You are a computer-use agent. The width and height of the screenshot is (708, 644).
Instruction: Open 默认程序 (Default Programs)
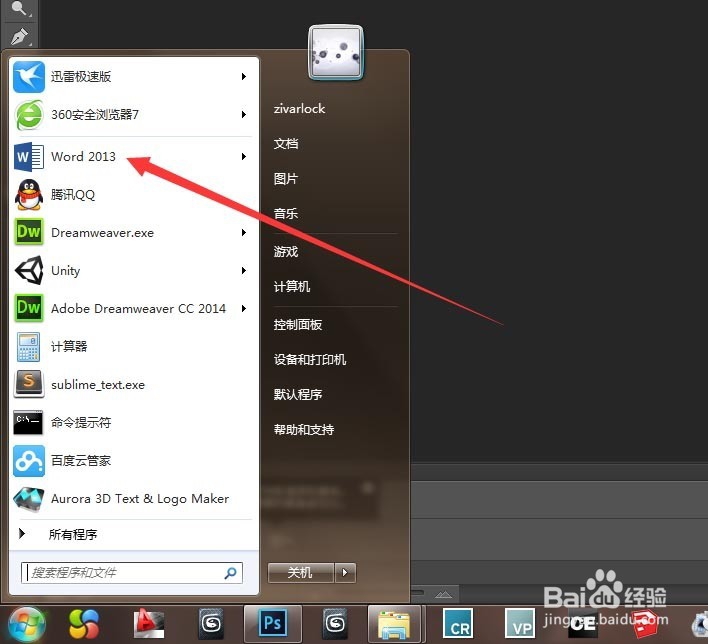[x=298, y=394]
